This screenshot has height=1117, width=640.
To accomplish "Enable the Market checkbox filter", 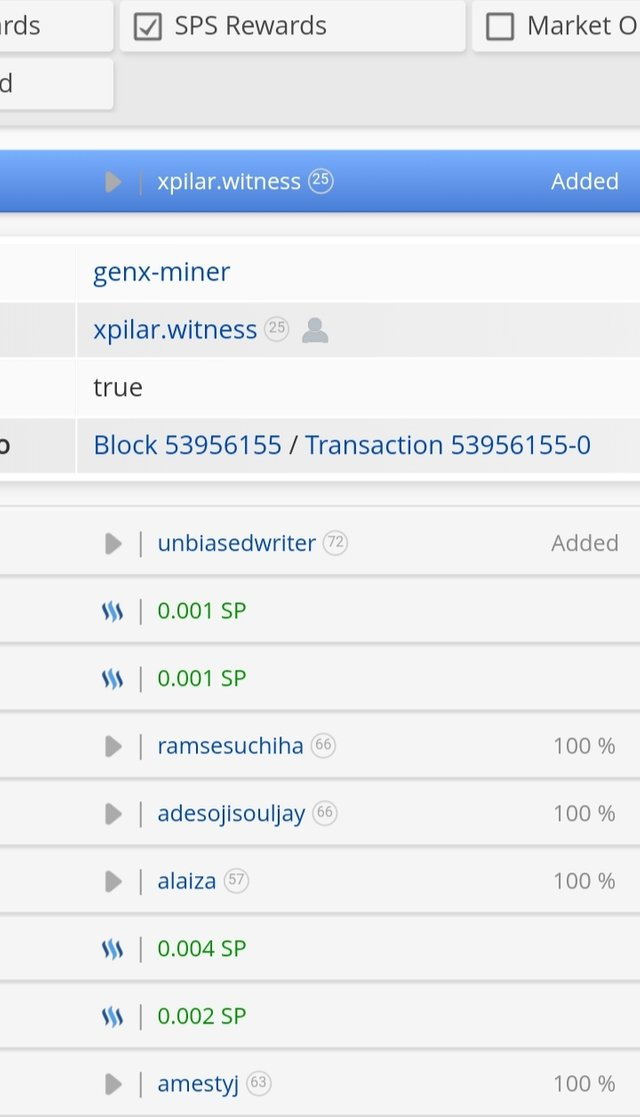I will tap(500, 27).
